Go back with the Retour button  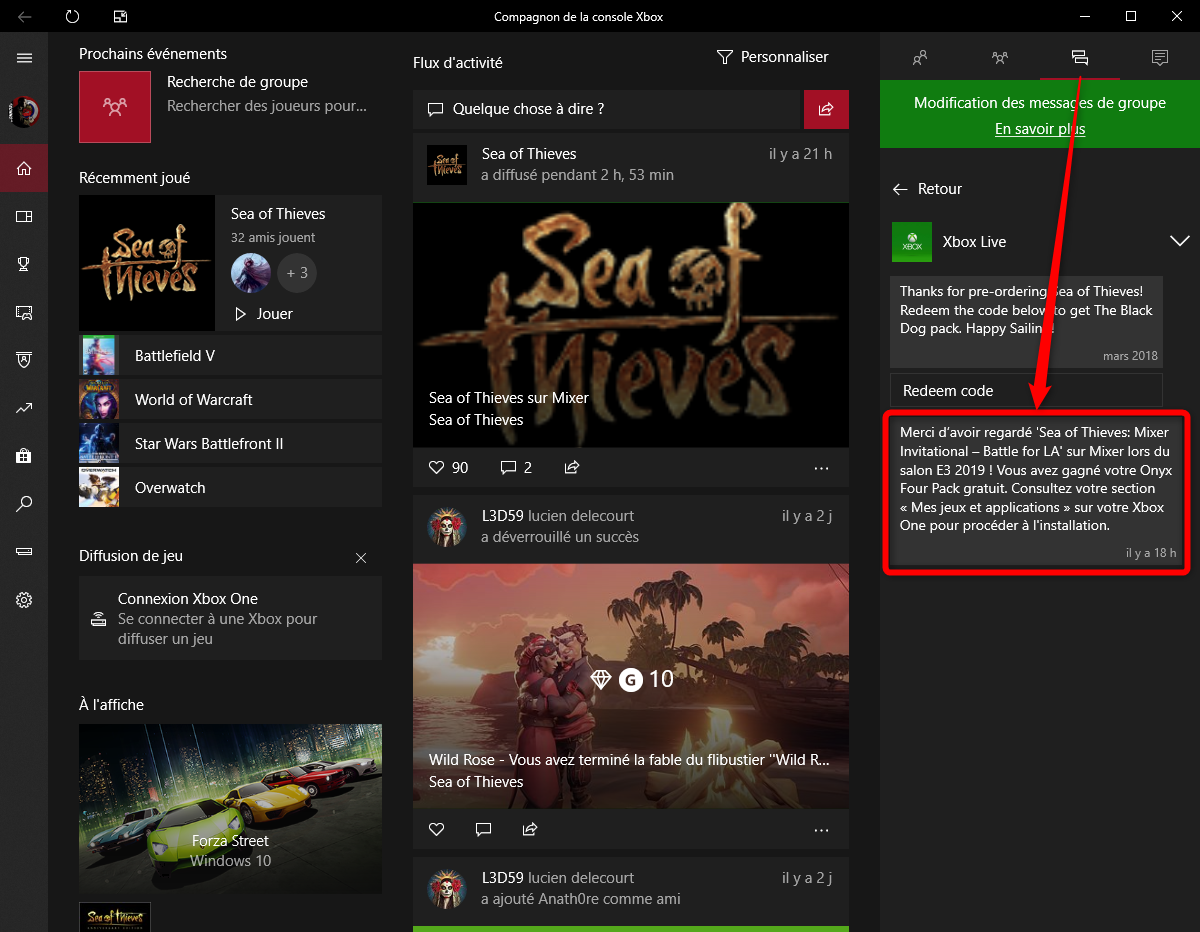point(927,189)
